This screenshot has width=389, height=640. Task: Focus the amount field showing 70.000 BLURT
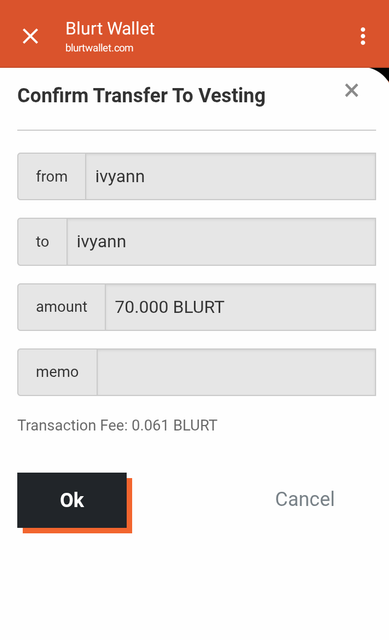pos(240,307)
